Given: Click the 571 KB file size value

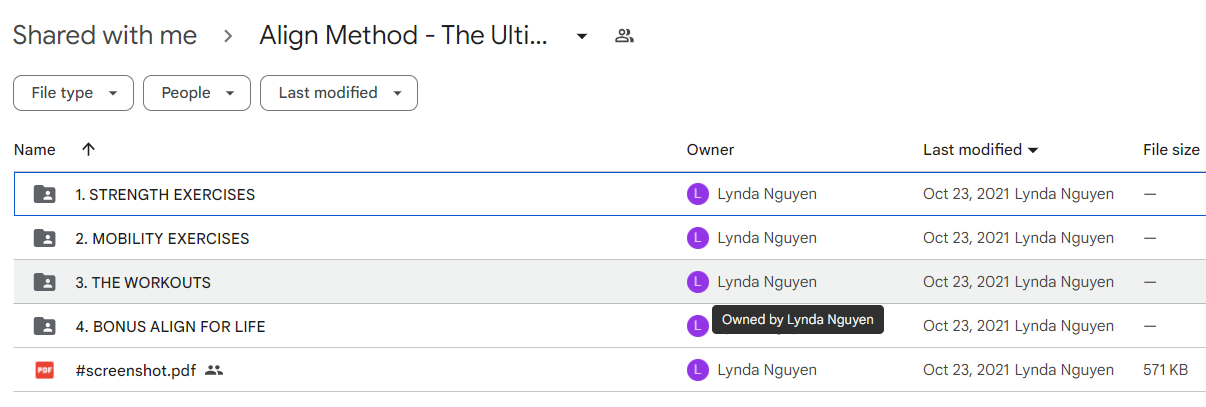Looking at the screenshot, I should coord(1165,370).
